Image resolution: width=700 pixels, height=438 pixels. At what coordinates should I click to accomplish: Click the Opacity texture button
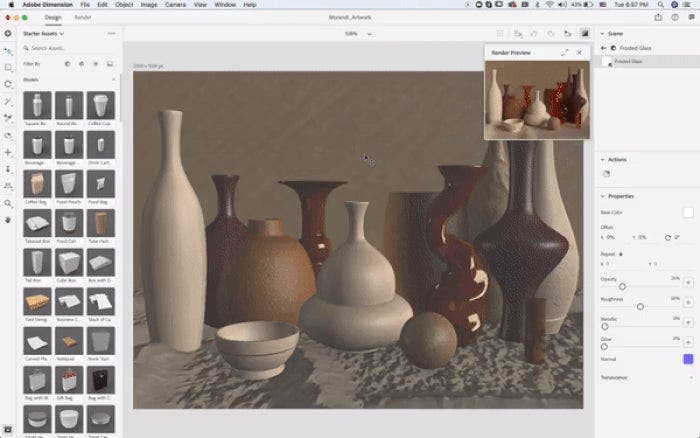pyautogui.click(x=688, y=282)
